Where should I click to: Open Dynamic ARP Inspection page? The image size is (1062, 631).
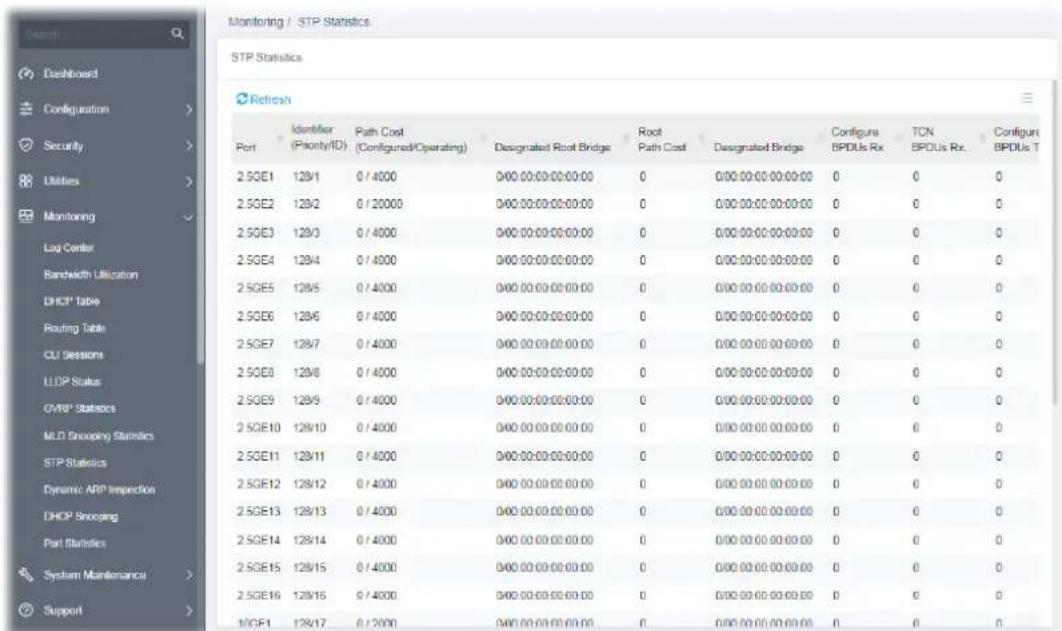[x=100, y=489]
